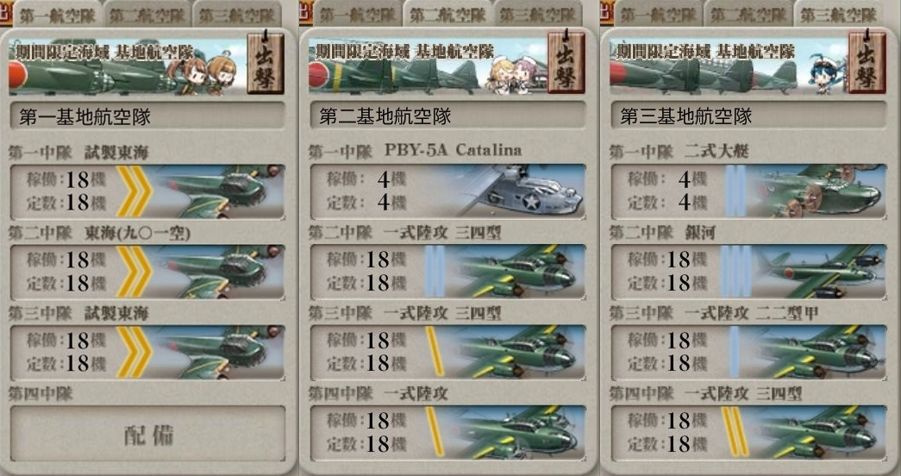Click the 出撃 sign on first air base
This screenshot has width=901, height=476.
(265, 63)
